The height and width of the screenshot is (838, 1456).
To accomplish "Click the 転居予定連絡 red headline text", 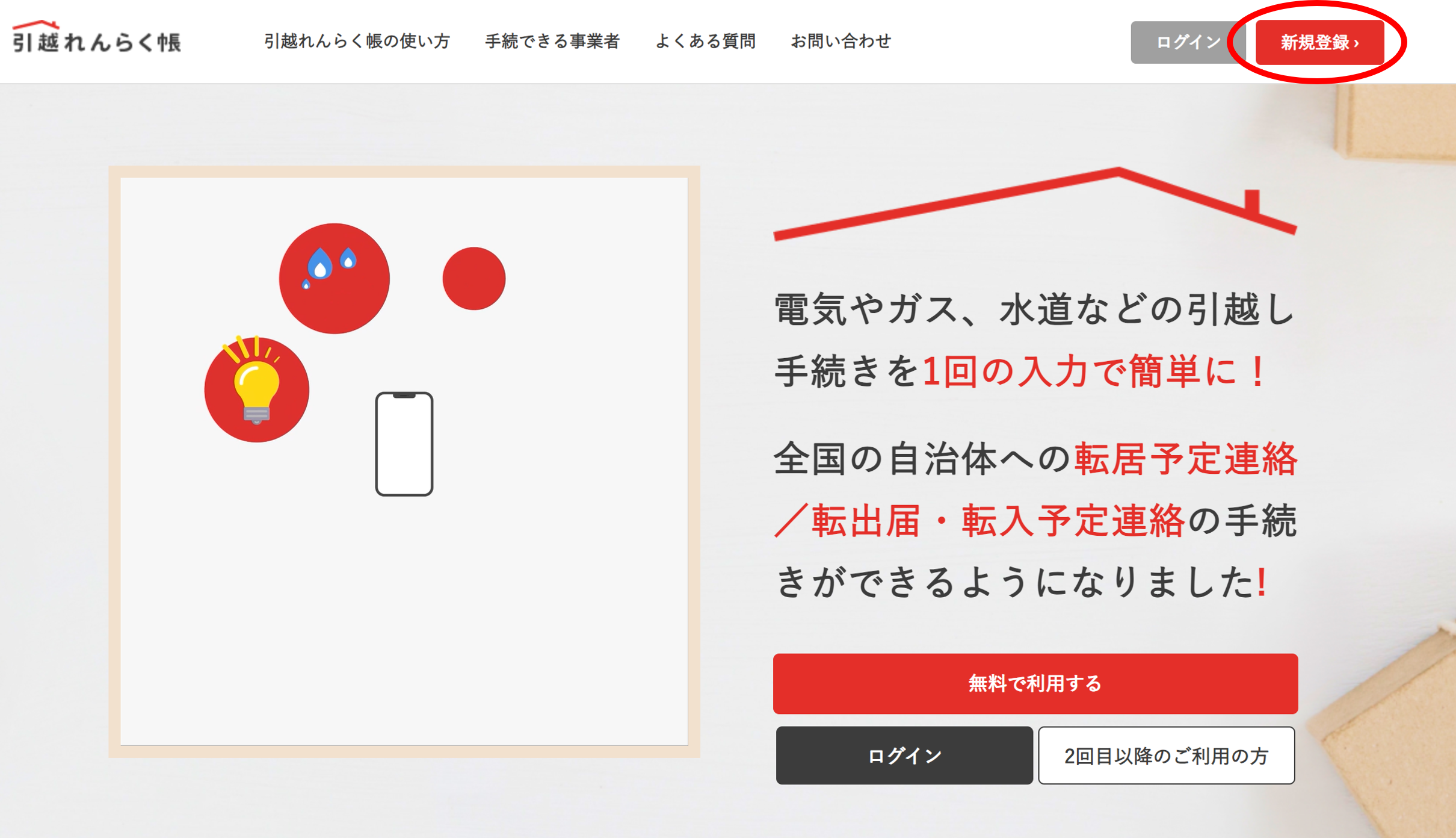I will pos(1185,459).
